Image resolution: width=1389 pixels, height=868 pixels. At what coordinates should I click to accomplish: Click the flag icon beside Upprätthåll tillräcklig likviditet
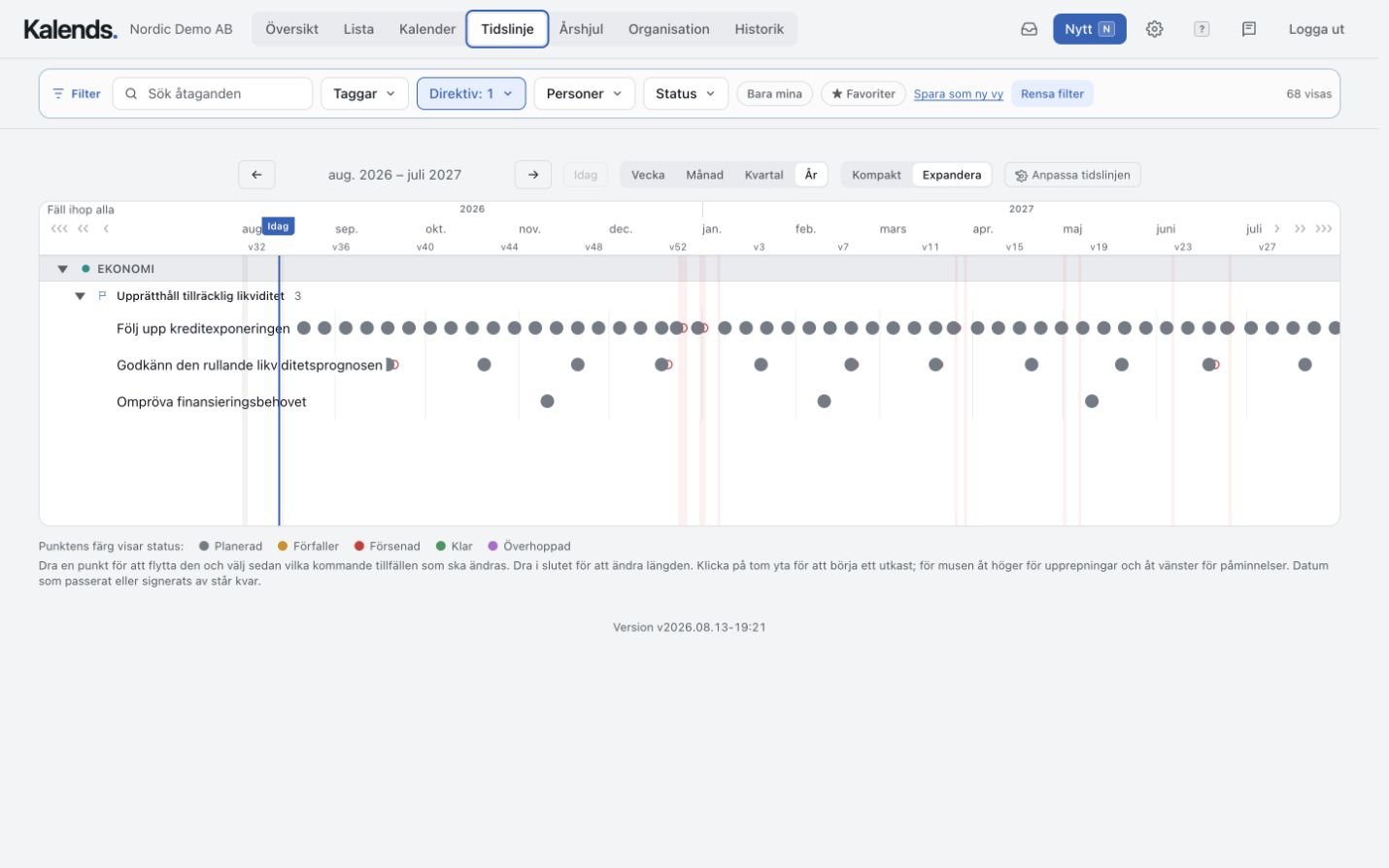coord(102,296)
